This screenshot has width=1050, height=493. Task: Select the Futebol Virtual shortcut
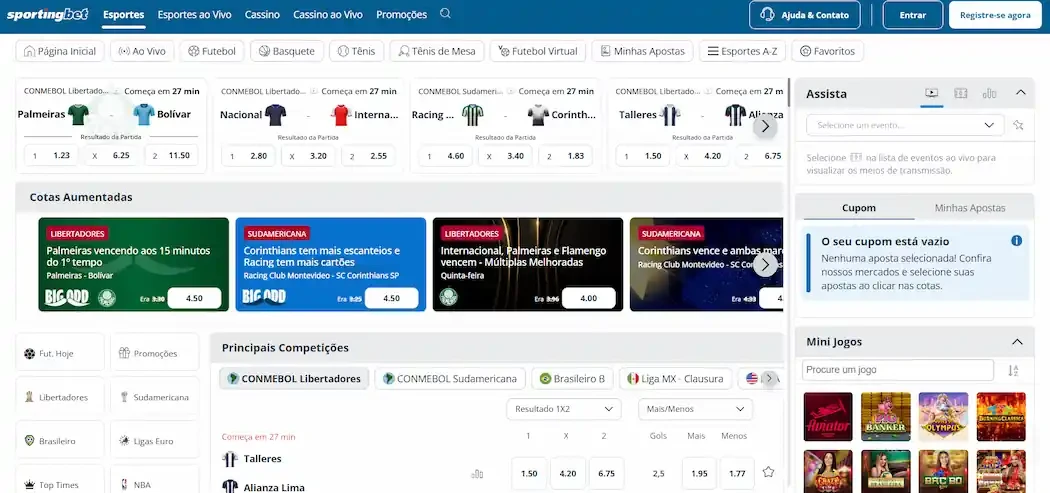(538, 51)
